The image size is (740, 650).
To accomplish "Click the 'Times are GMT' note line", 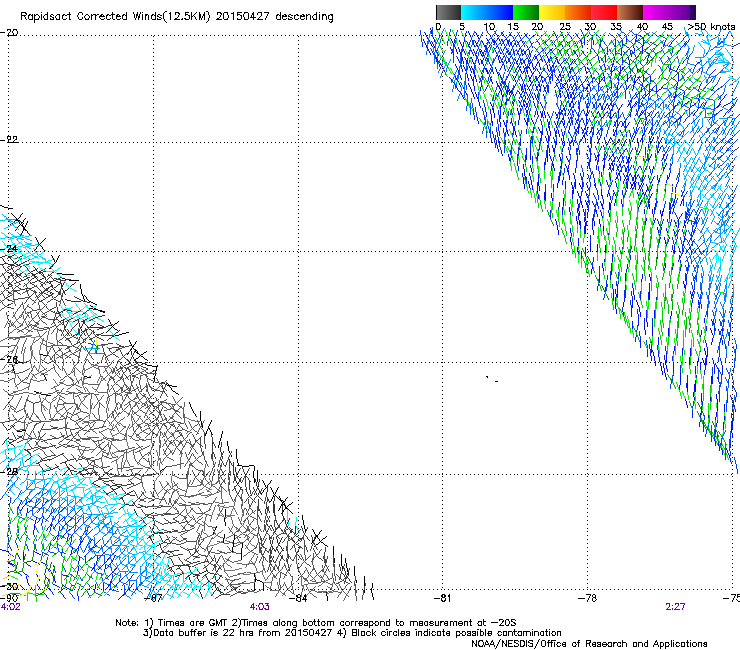I will tap(316, 623).
